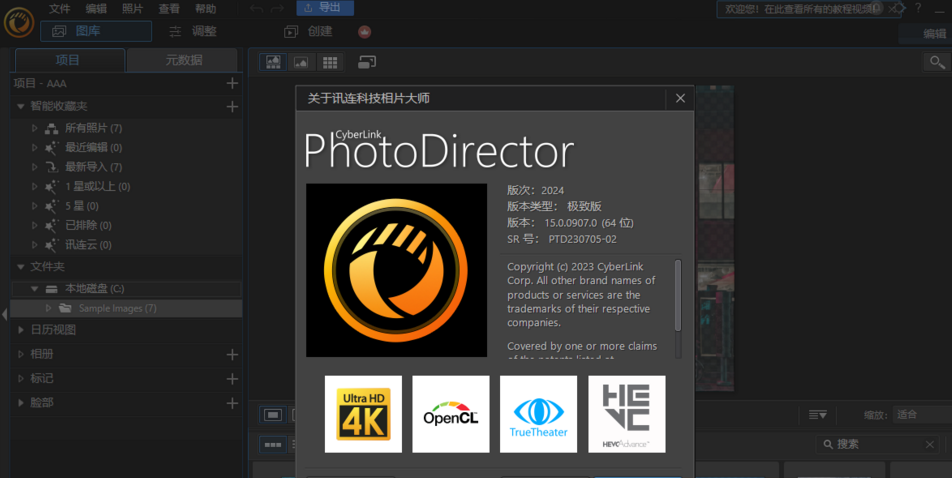Click the secondary display icon
Viewport: 952px width, 478px height.
click(x=367, y=62)
